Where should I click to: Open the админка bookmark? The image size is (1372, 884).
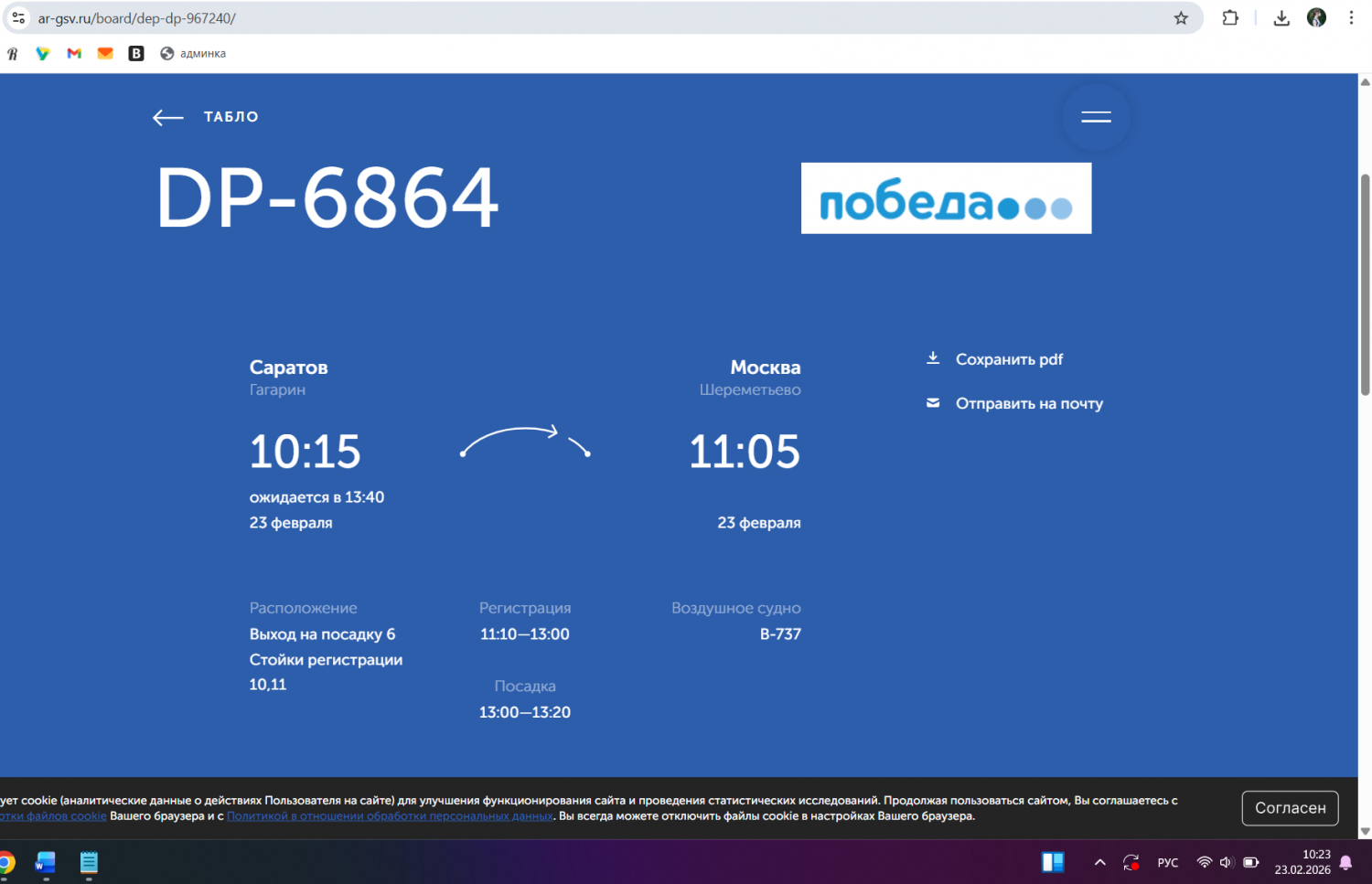193,54
